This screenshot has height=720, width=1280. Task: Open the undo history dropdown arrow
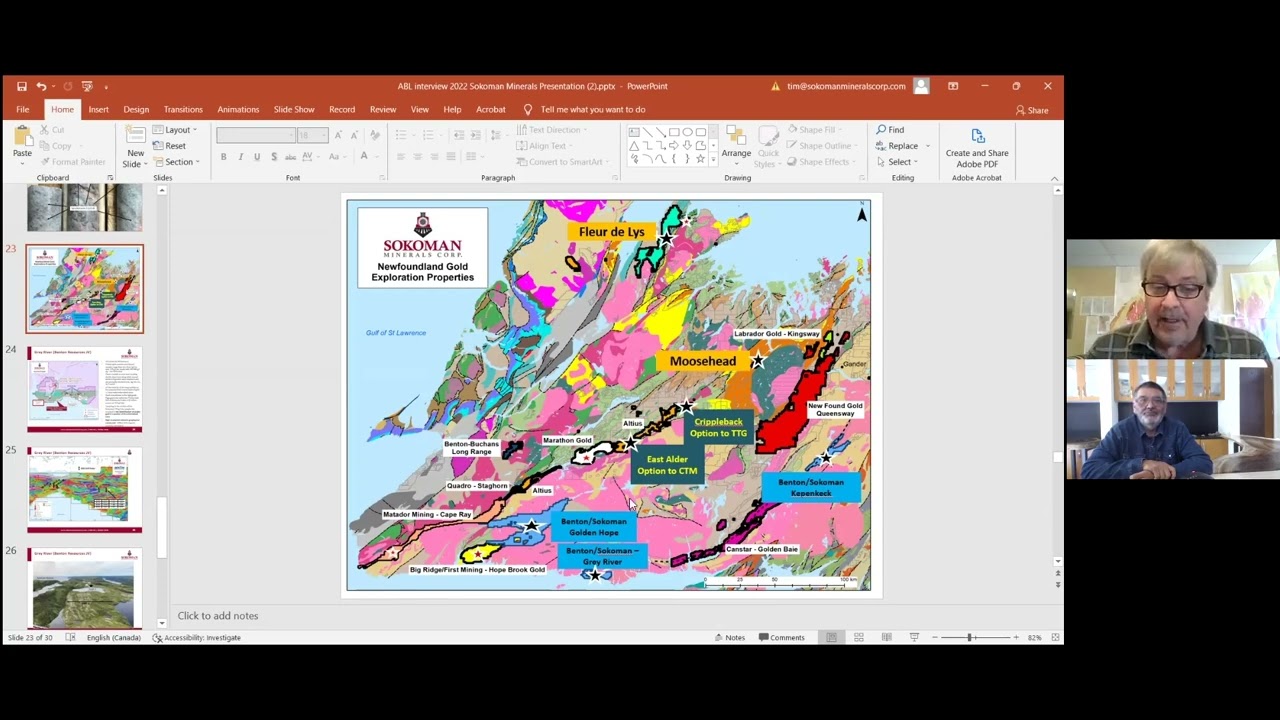pos(52,87)
